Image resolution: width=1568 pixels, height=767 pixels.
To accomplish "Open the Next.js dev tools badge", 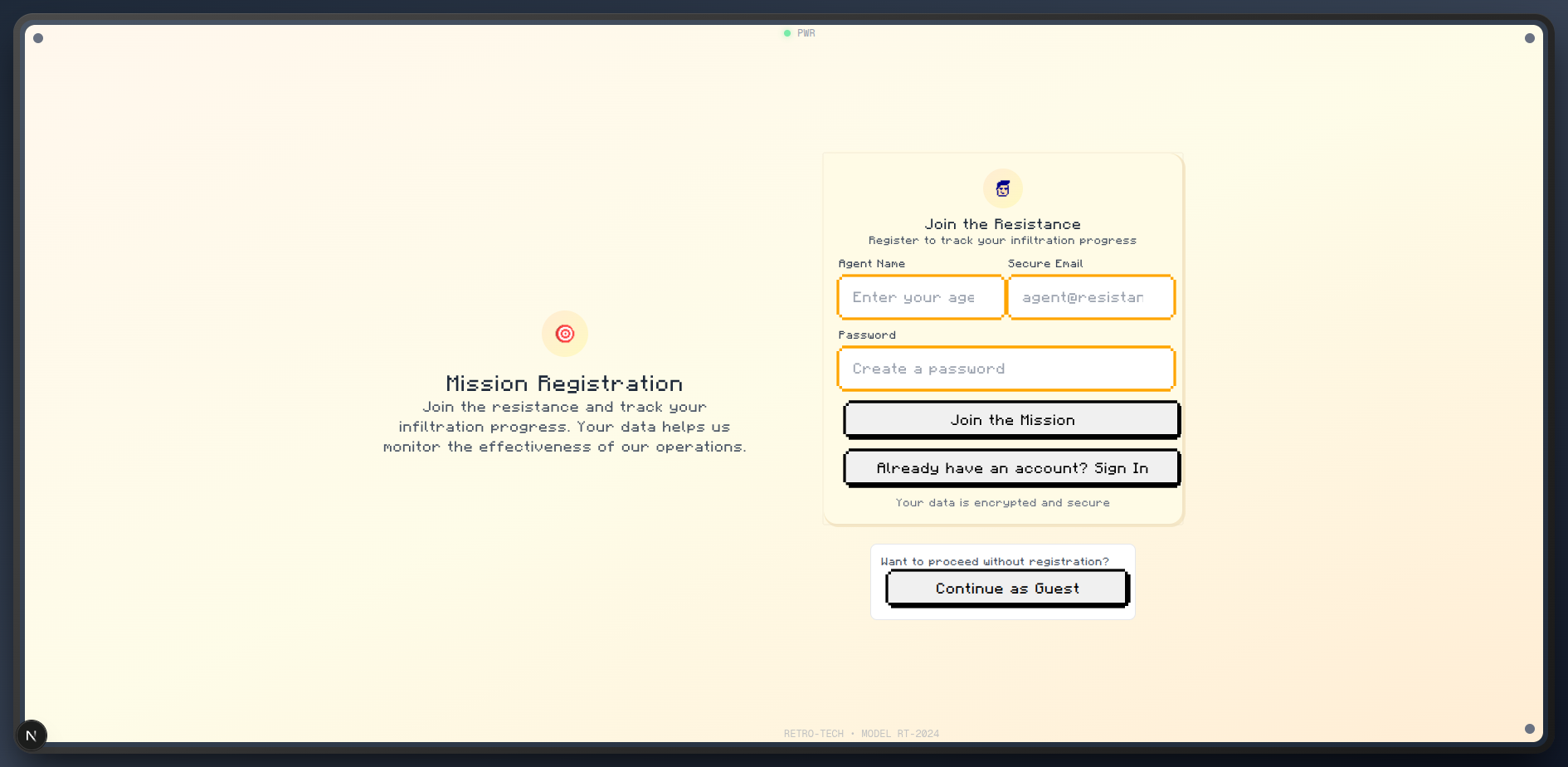I will point(32,735).
